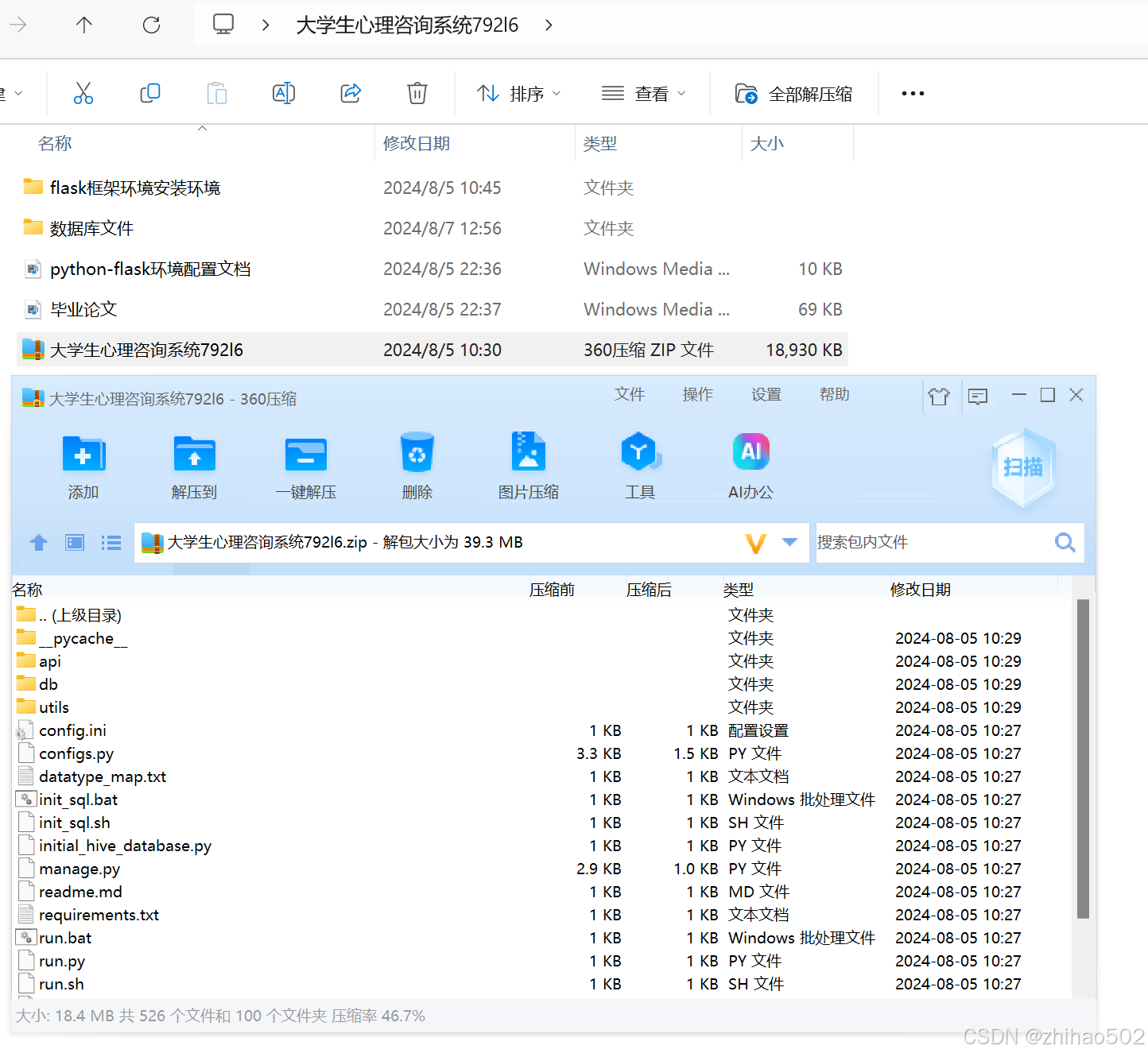Open the format dropdown beside the V logo
Screen dimensions: 1148x1057
pos(789,542)
